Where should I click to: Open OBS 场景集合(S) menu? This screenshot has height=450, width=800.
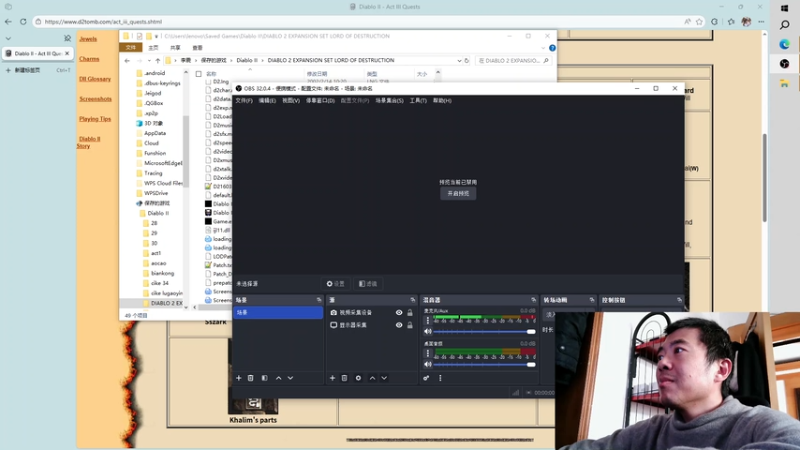pyautogui.click(x=389, y=101)
